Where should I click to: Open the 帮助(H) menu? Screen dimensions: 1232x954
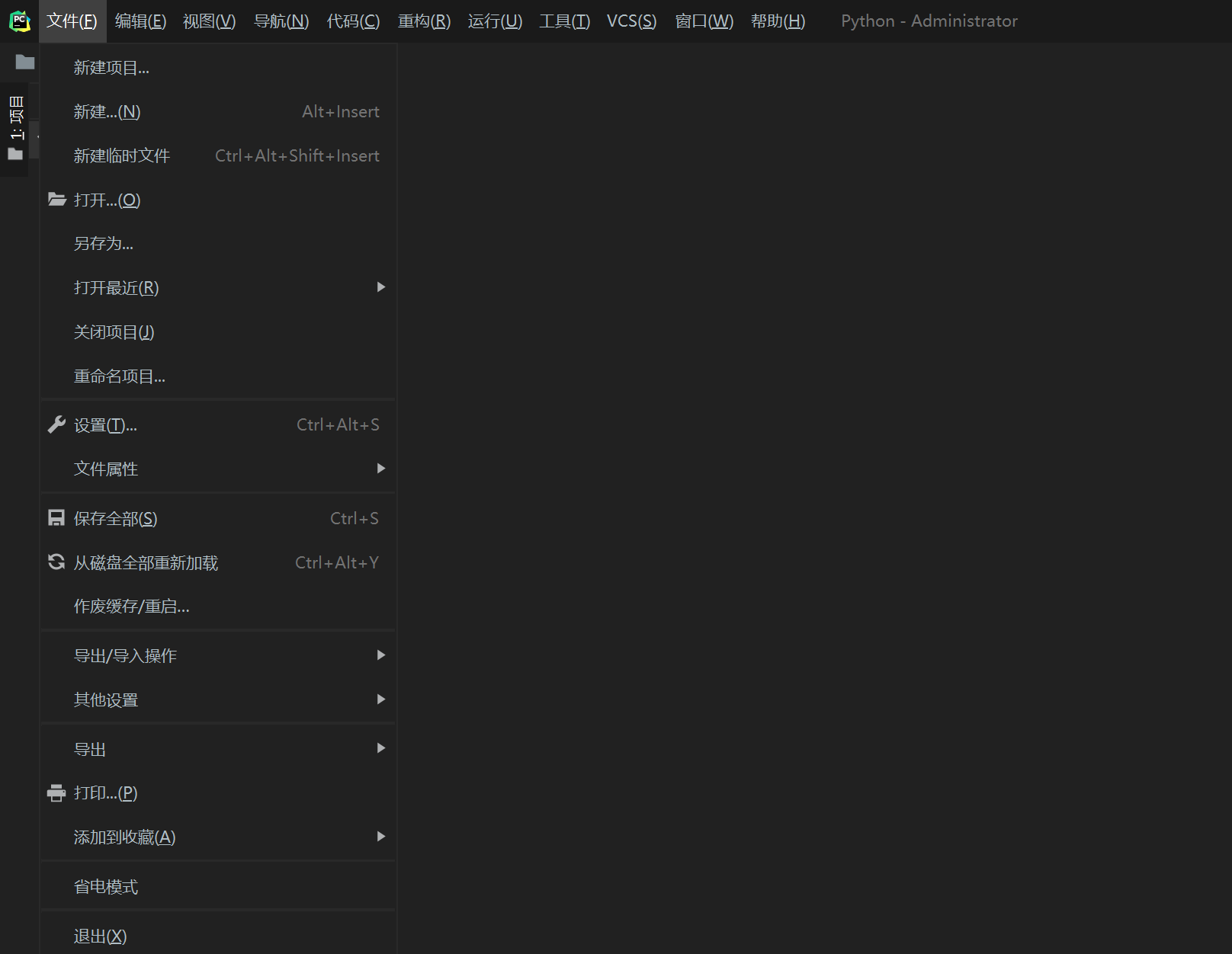778,21
